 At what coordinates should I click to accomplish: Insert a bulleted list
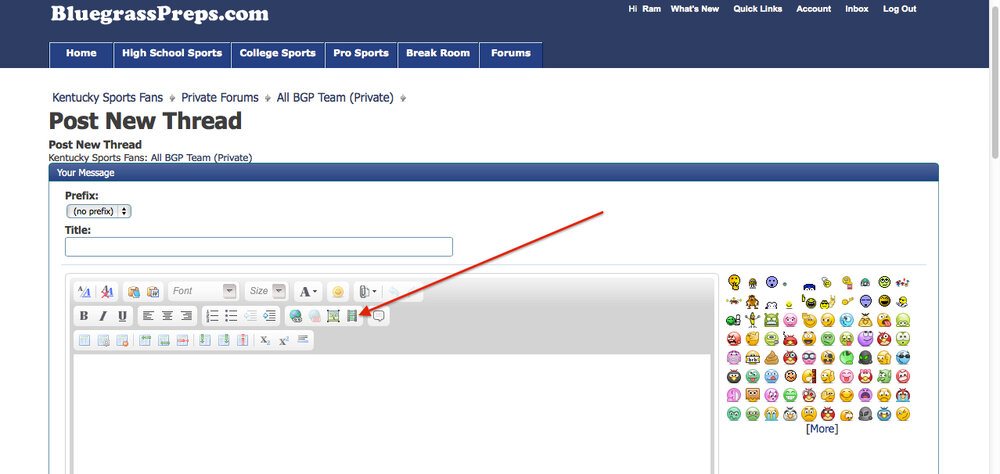tap(232, 316)
